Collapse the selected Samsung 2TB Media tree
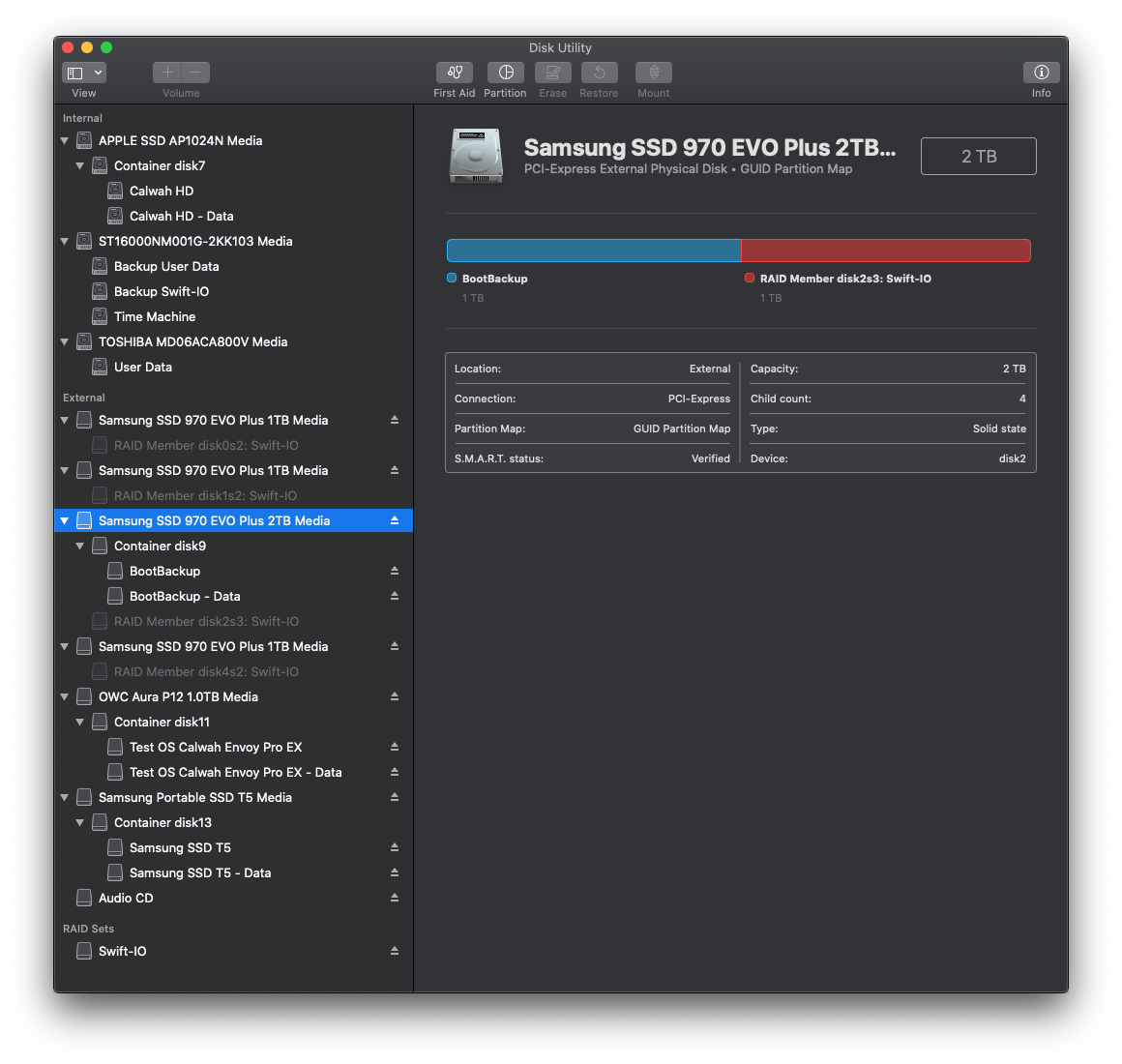Screen dimensions: 1122x1064 click(65, 521)
